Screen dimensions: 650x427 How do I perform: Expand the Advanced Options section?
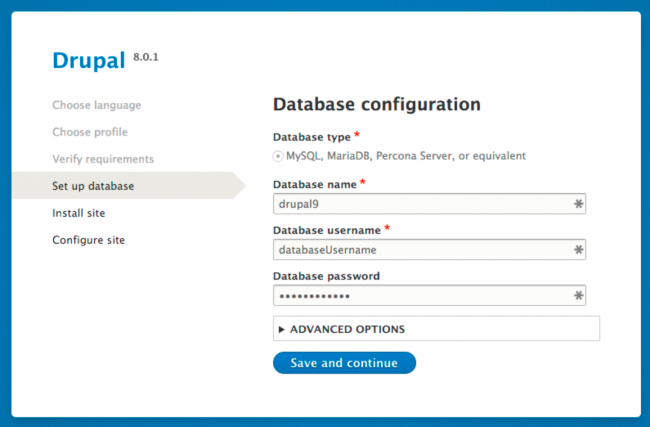[x=436, y=329]
